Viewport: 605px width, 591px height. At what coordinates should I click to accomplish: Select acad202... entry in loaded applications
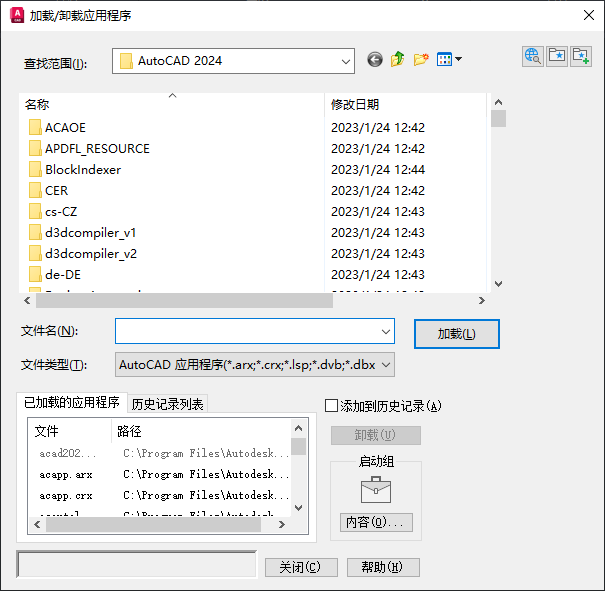[68, 453]
